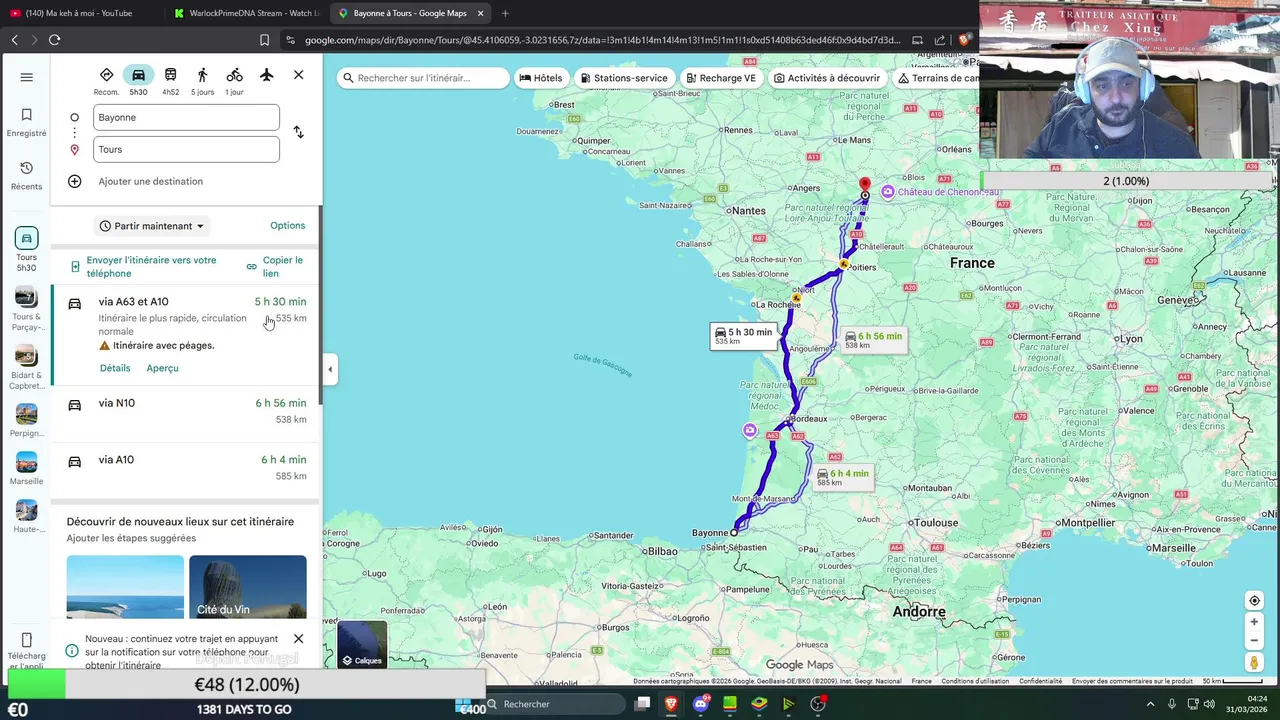Zoom in on the map

click(1254, 622)
